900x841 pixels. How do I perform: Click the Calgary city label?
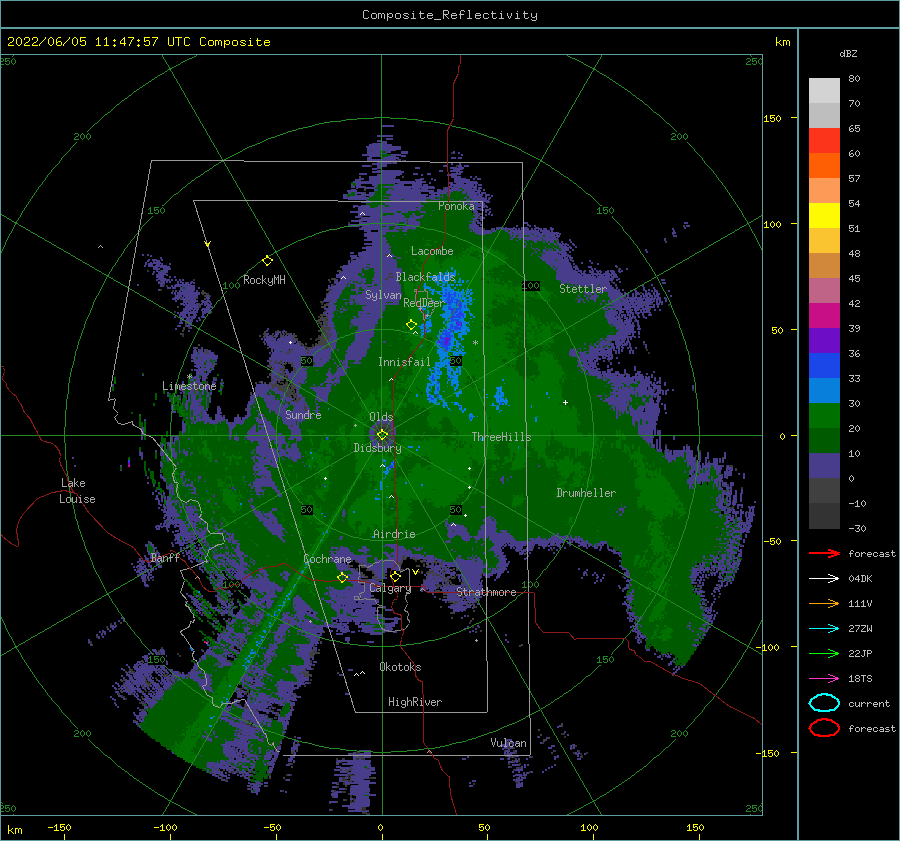390,588
